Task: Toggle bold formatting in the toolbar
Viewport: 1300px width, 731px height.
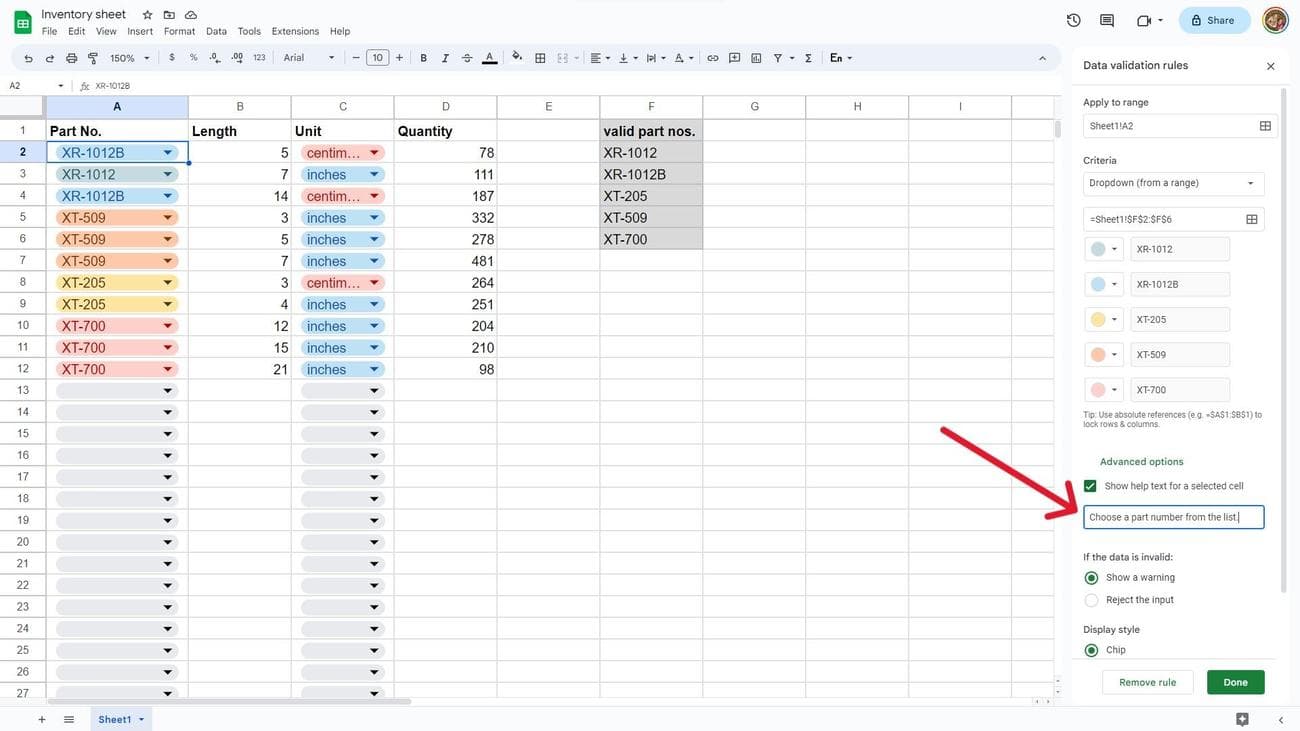Action: pos(424,58)
